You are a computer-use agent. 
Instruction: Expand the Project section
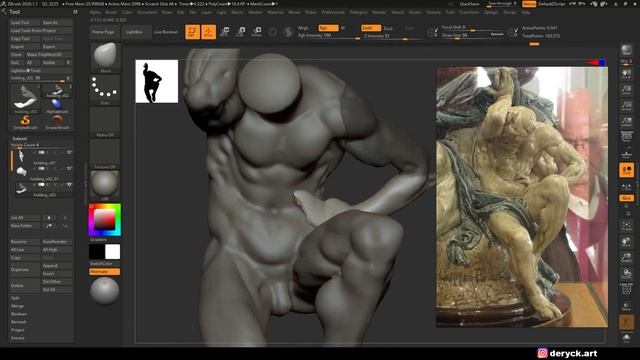(x=18, y=330)
